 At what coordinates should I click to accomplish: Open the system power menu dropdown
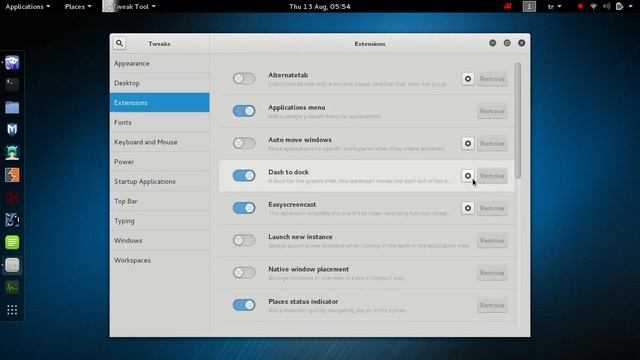[x=624, y=7]
